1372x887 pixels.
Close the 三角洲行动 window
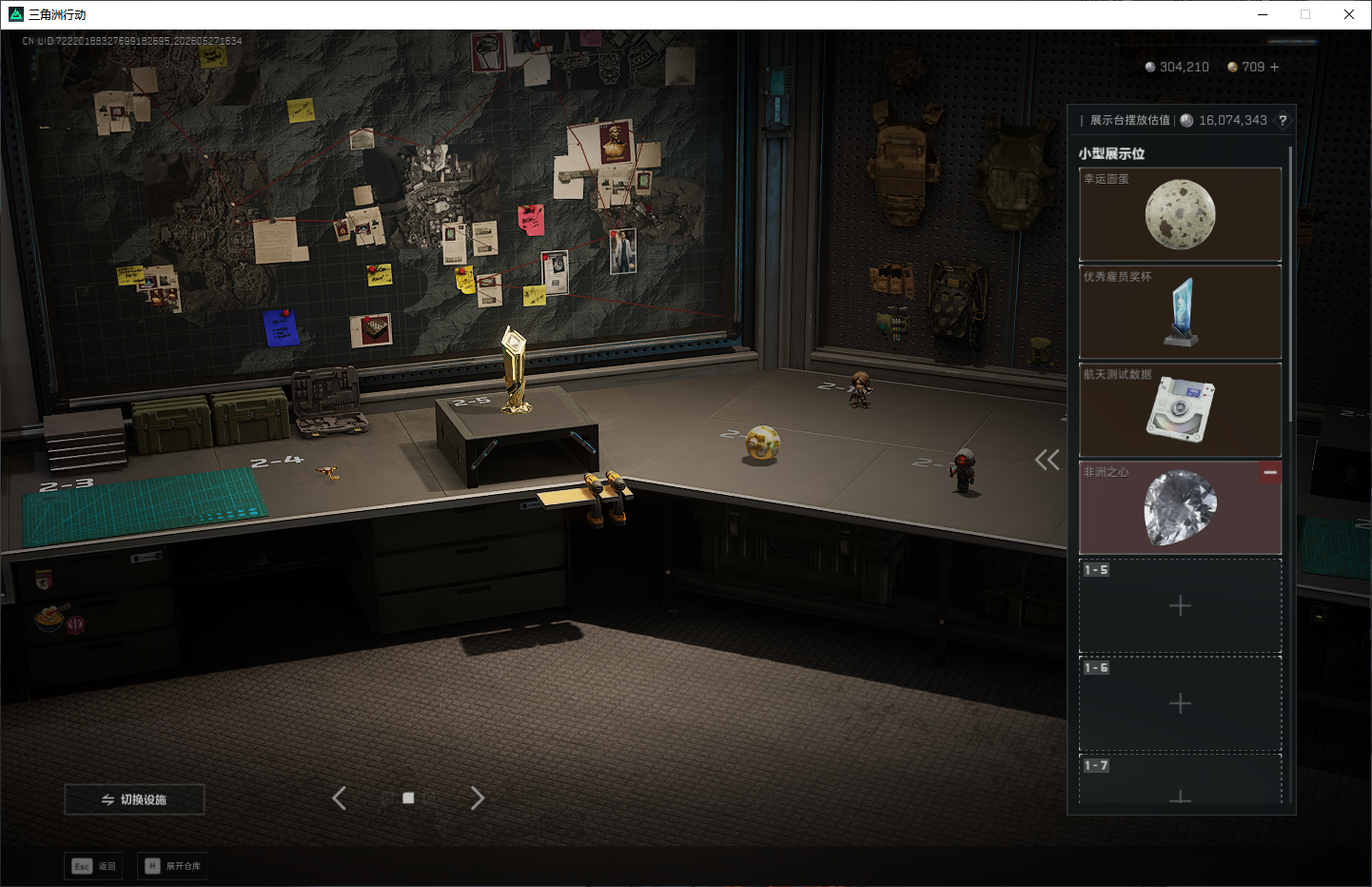tap(1349, 14)
